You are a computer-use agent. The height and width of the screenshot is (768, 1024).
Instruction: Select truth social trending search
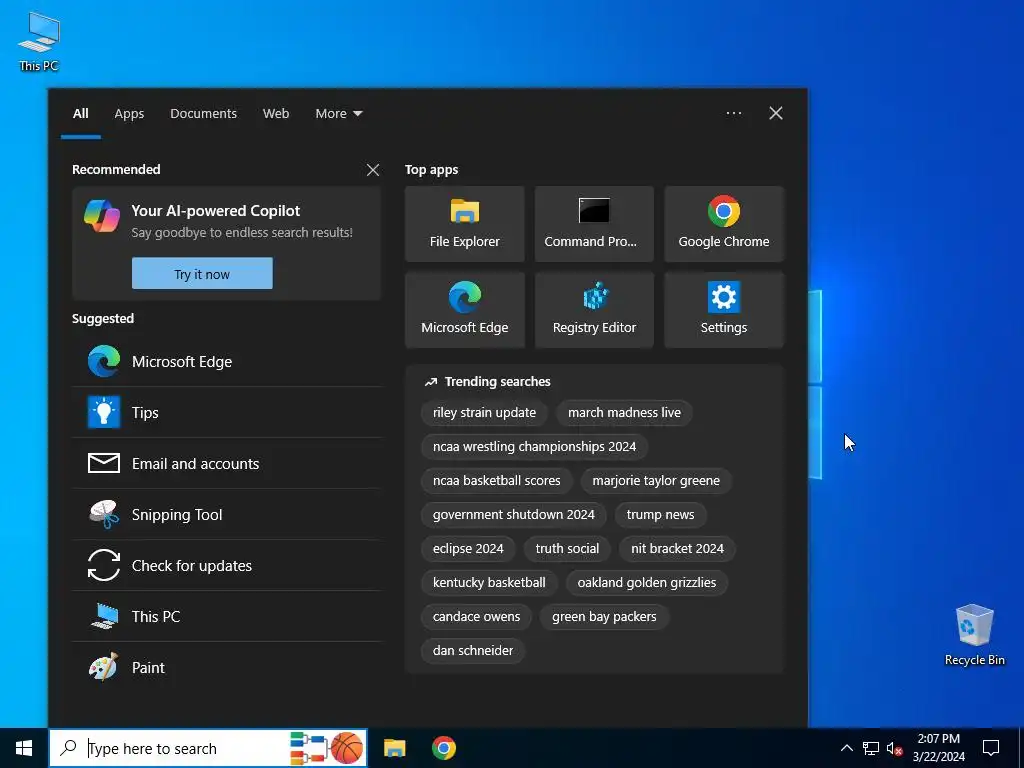[567, 549]
